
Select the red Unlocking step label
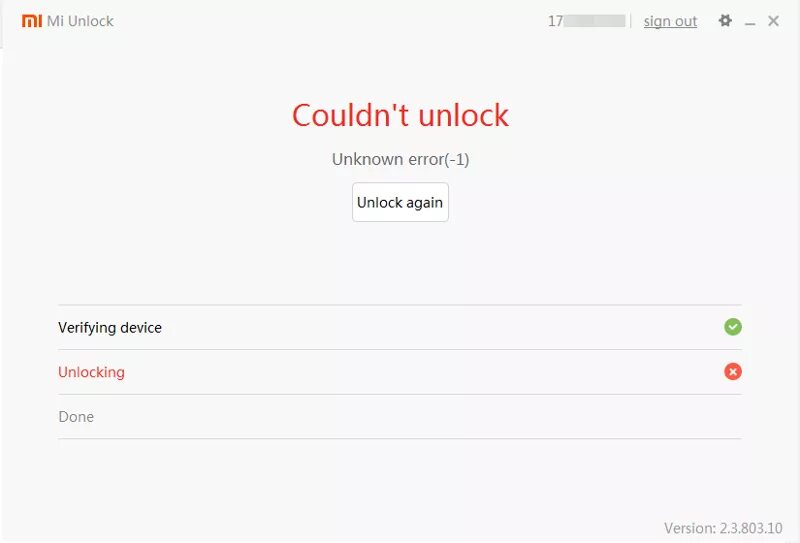(91, 372)
